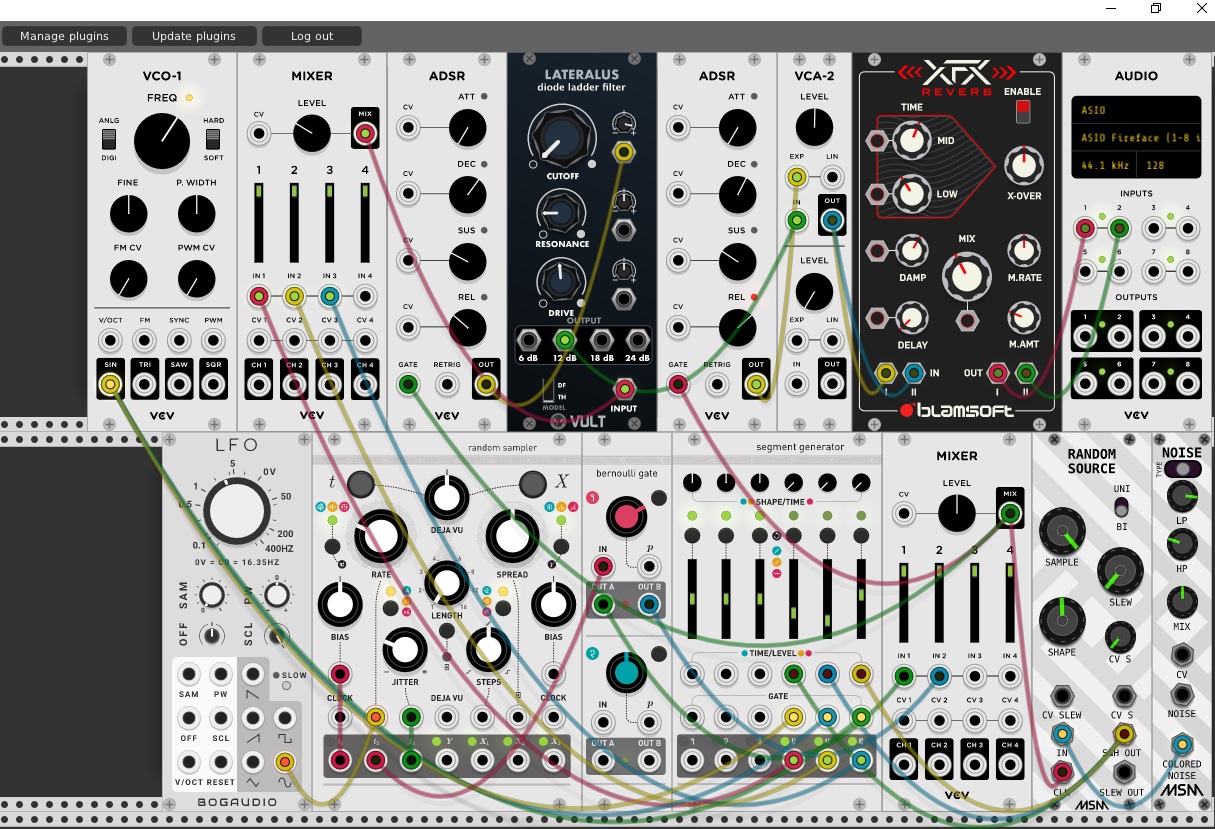The width and height of the screenshot is (1215, 829).
Task: Click the VCO-1 TRI output jack
Action: tap(145, 383)
